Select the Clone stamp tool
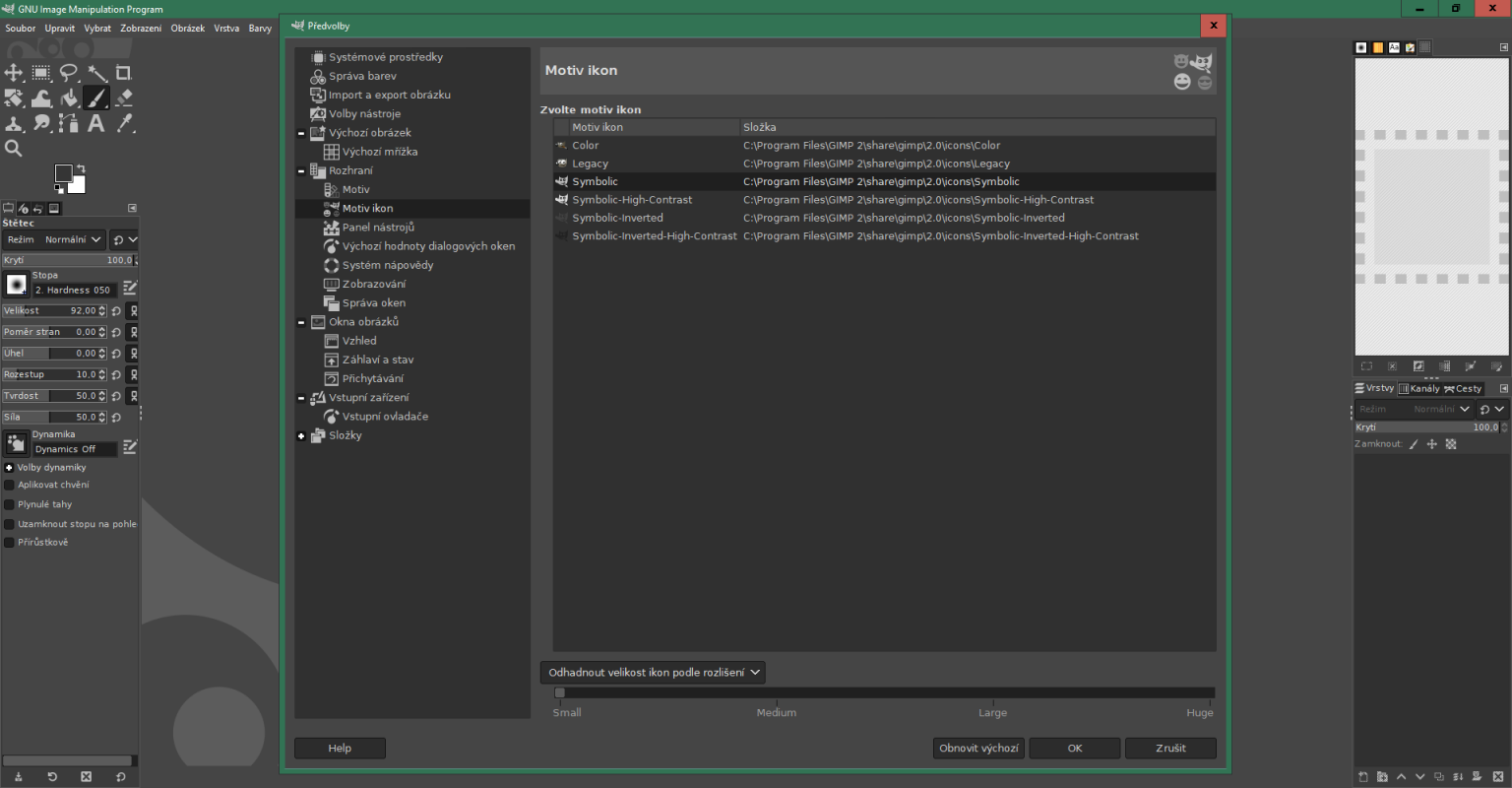 (x=14, y=124)
